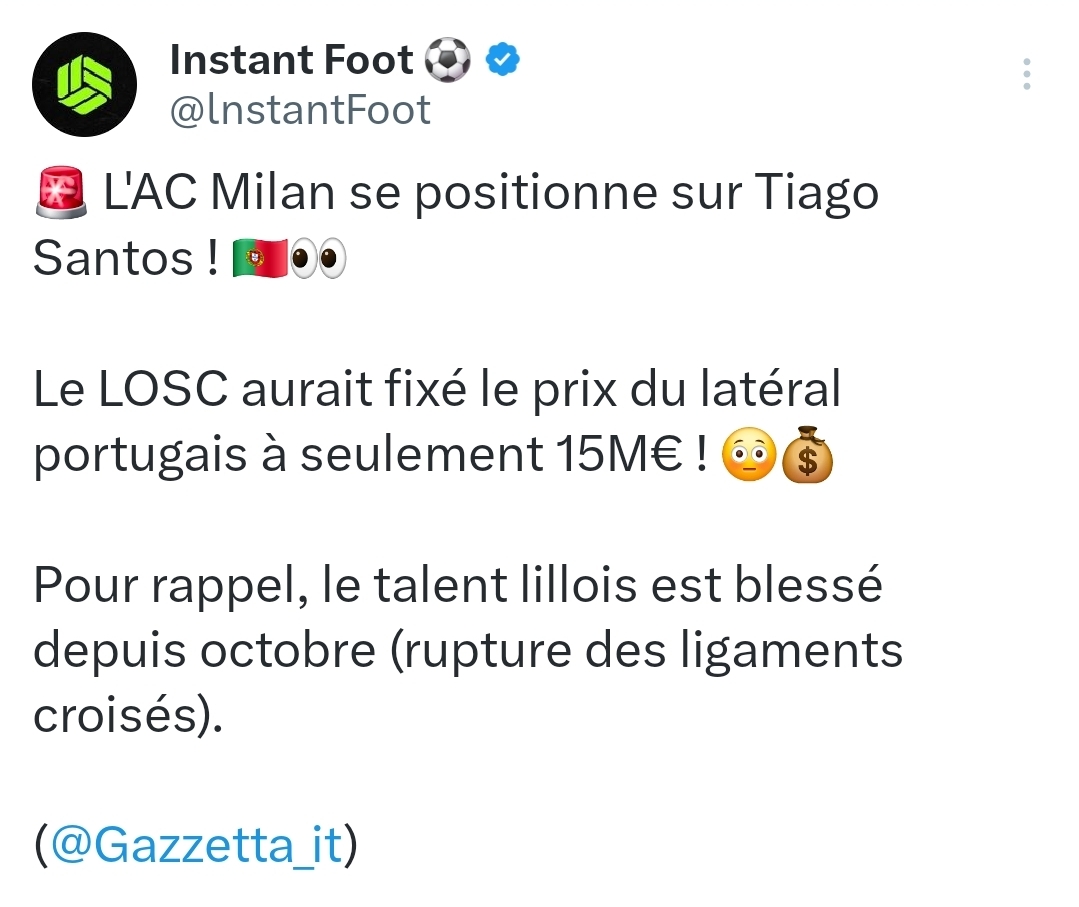This screenshot has height=907, width=1079.
Task: Click the 'Pour rappel' paragraph start
Action: [x=170, y=586]
